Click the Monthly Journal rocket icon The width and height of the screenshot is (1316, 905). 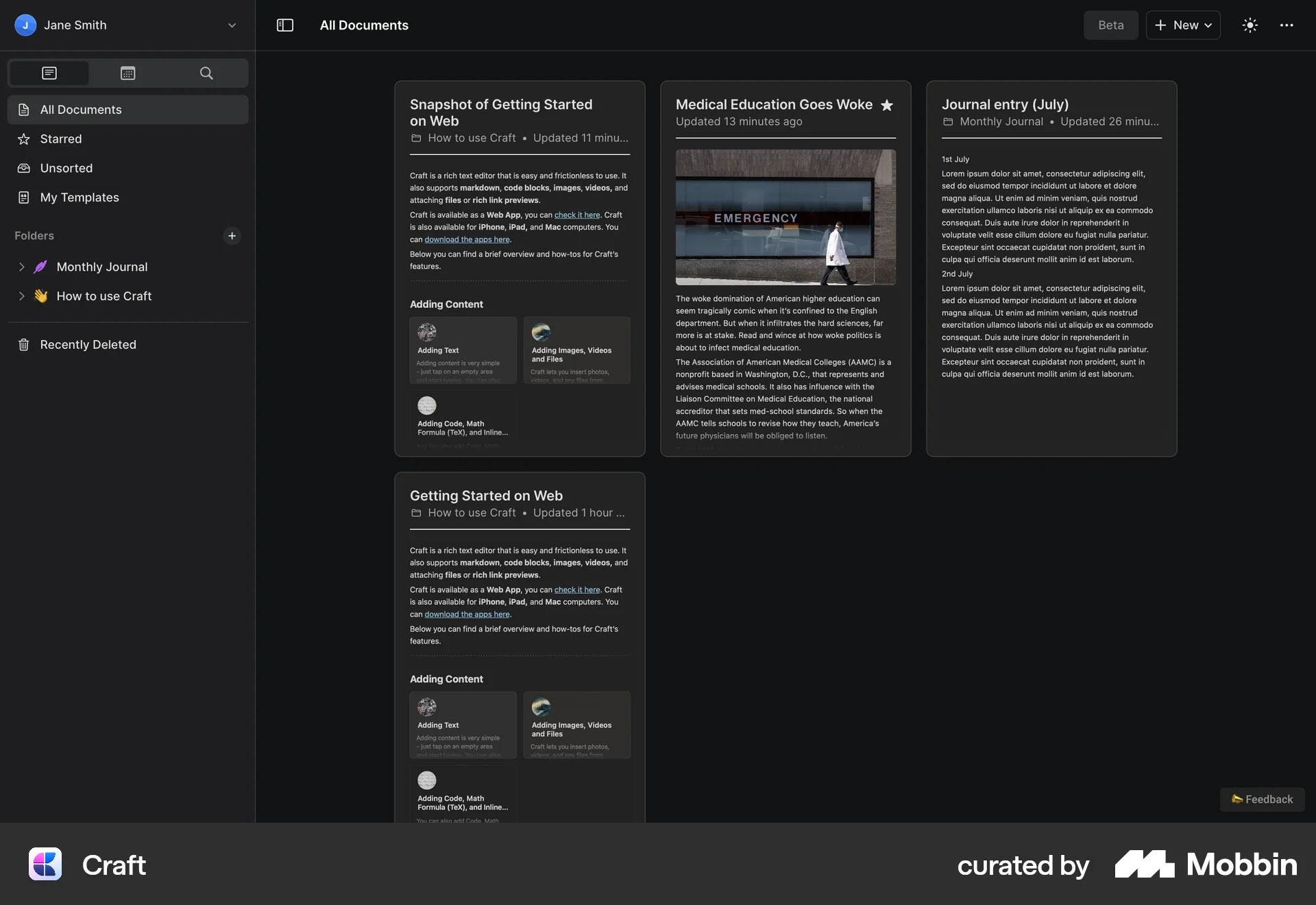coord(41,267)
